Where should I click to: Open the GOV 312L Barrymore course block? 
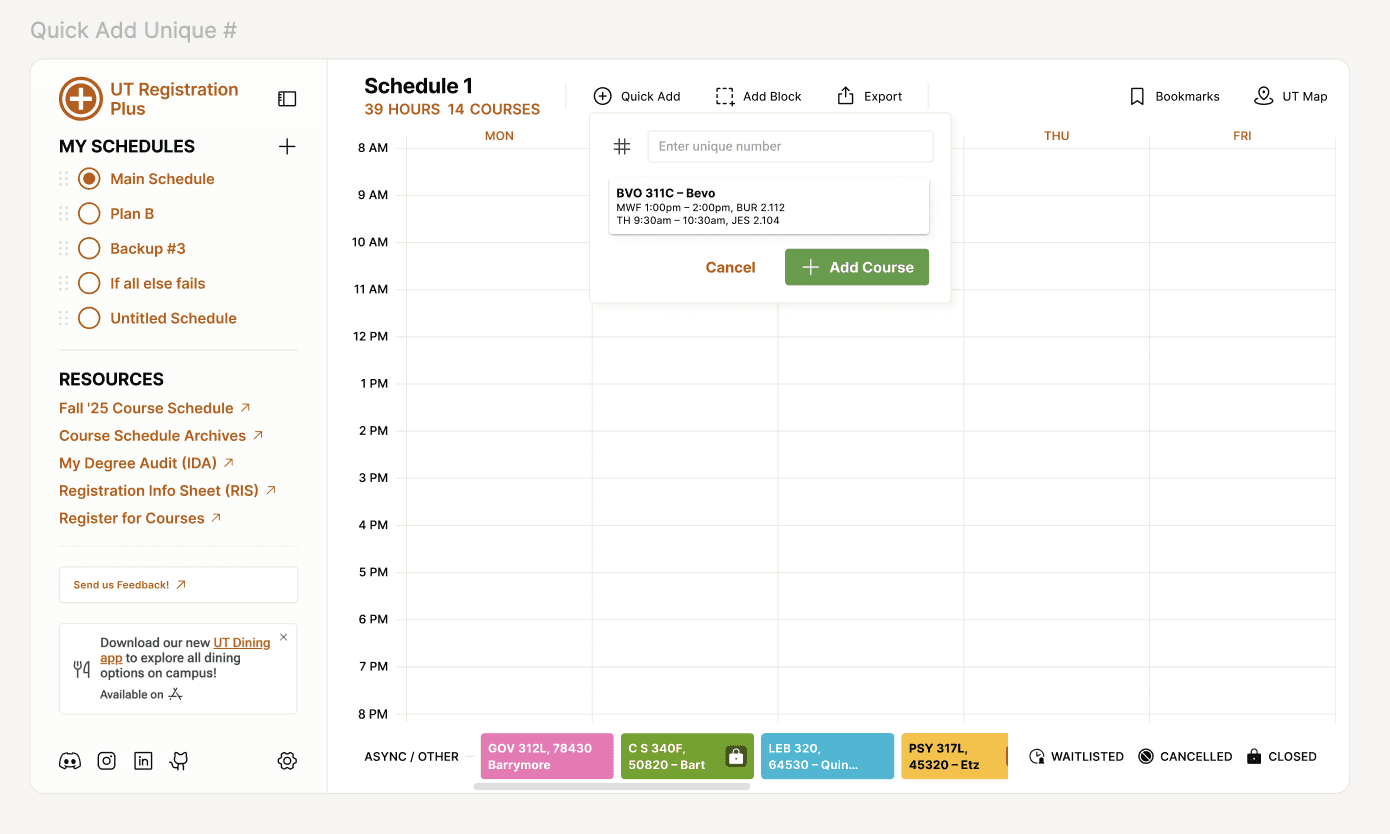tap(547, 756)
